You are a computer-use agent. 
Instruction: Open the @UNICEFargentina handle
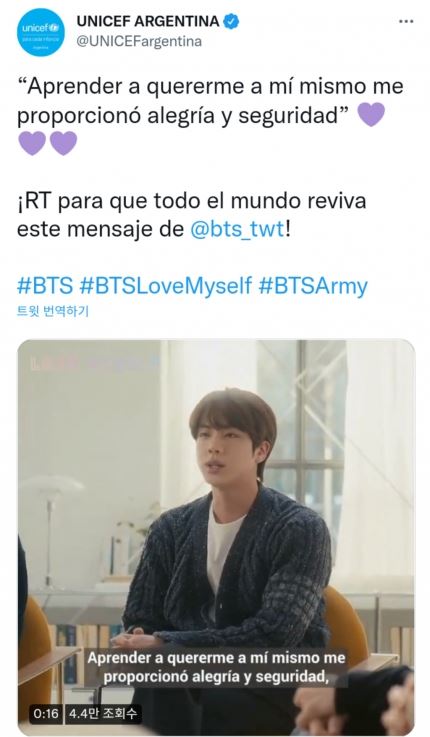click(139, 41)
